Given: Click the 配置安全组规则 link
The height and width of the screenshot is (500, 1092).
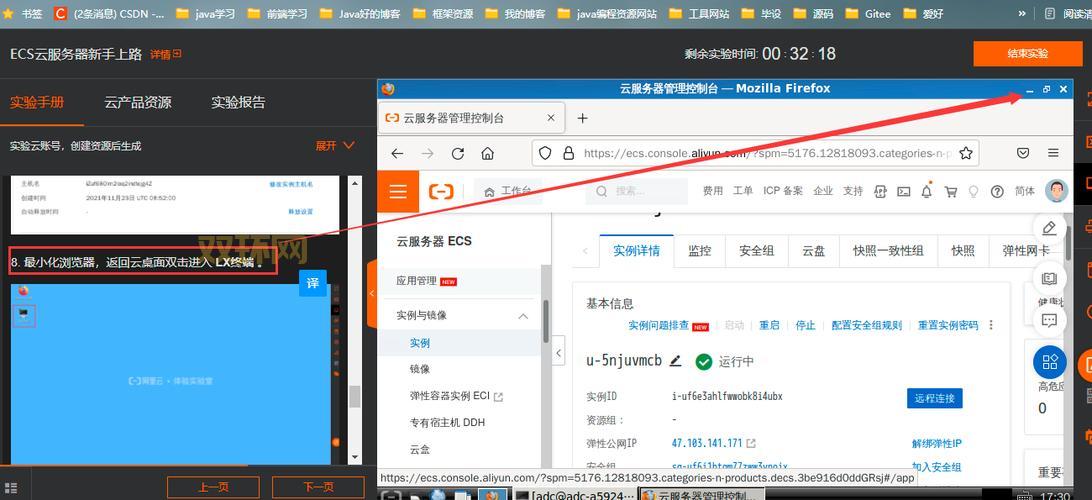Looking at the screenshot, I should (866, 325).
